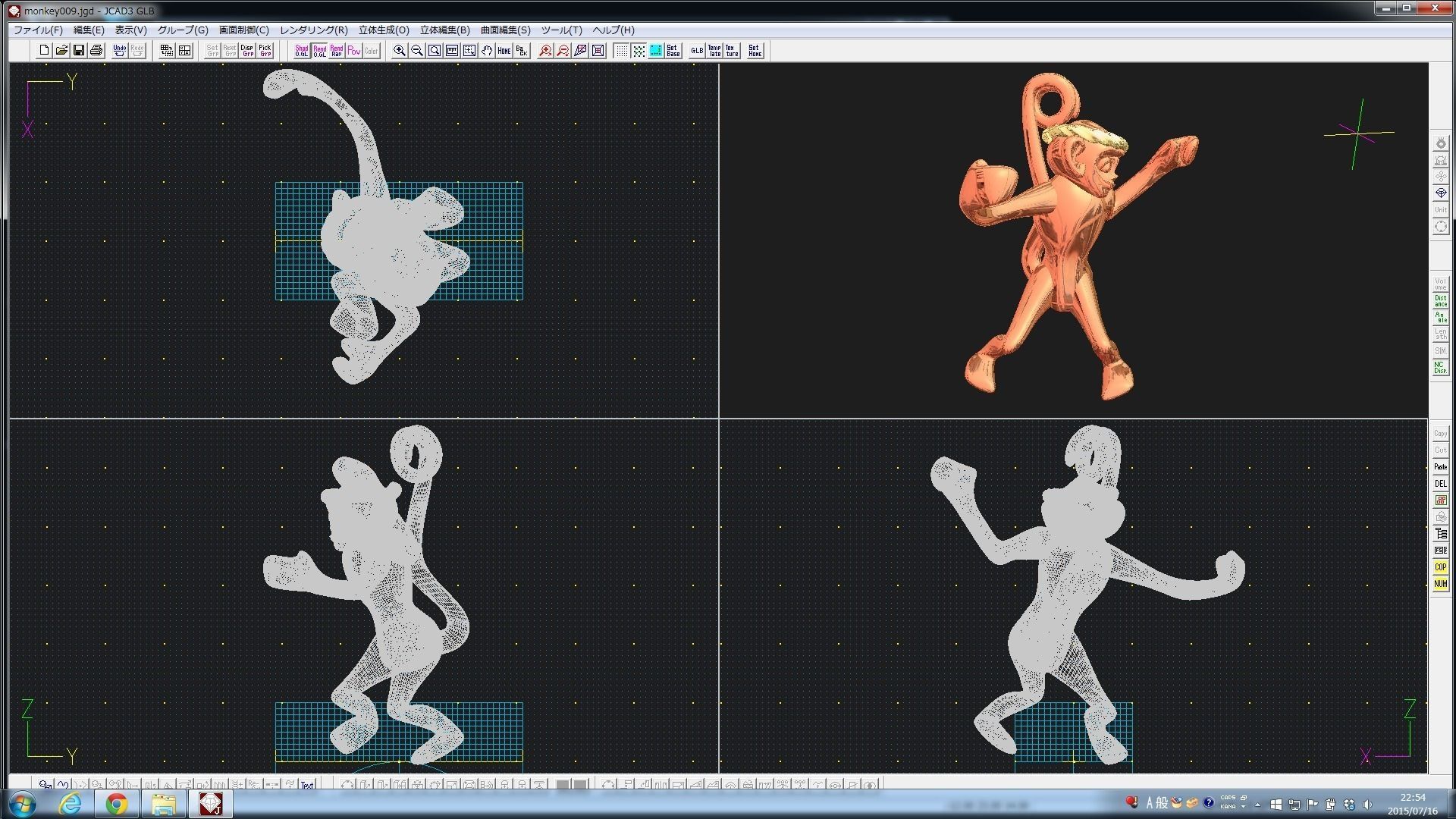Screen dimensions: 1456x819
Task: Toggle the dotted grid display
Action: click(x=621, y=51)
